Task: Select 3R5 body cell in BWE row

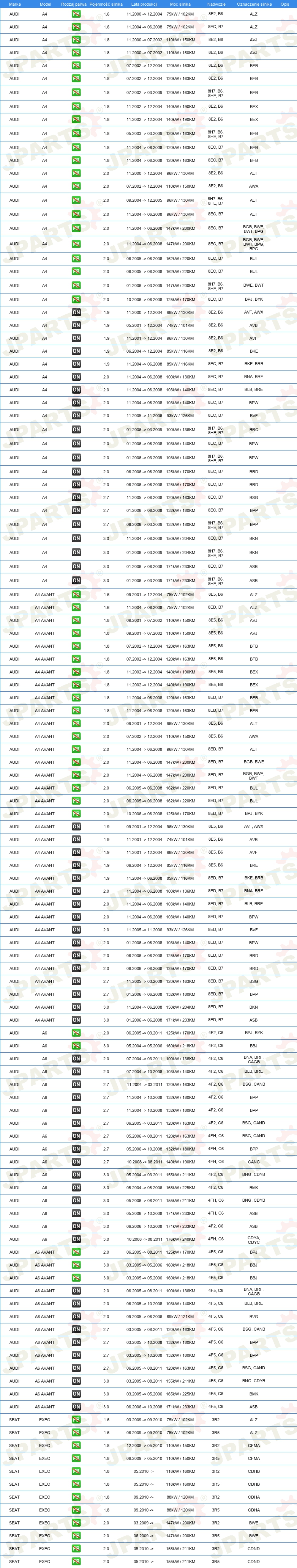Action: [x=216, y=1536]
